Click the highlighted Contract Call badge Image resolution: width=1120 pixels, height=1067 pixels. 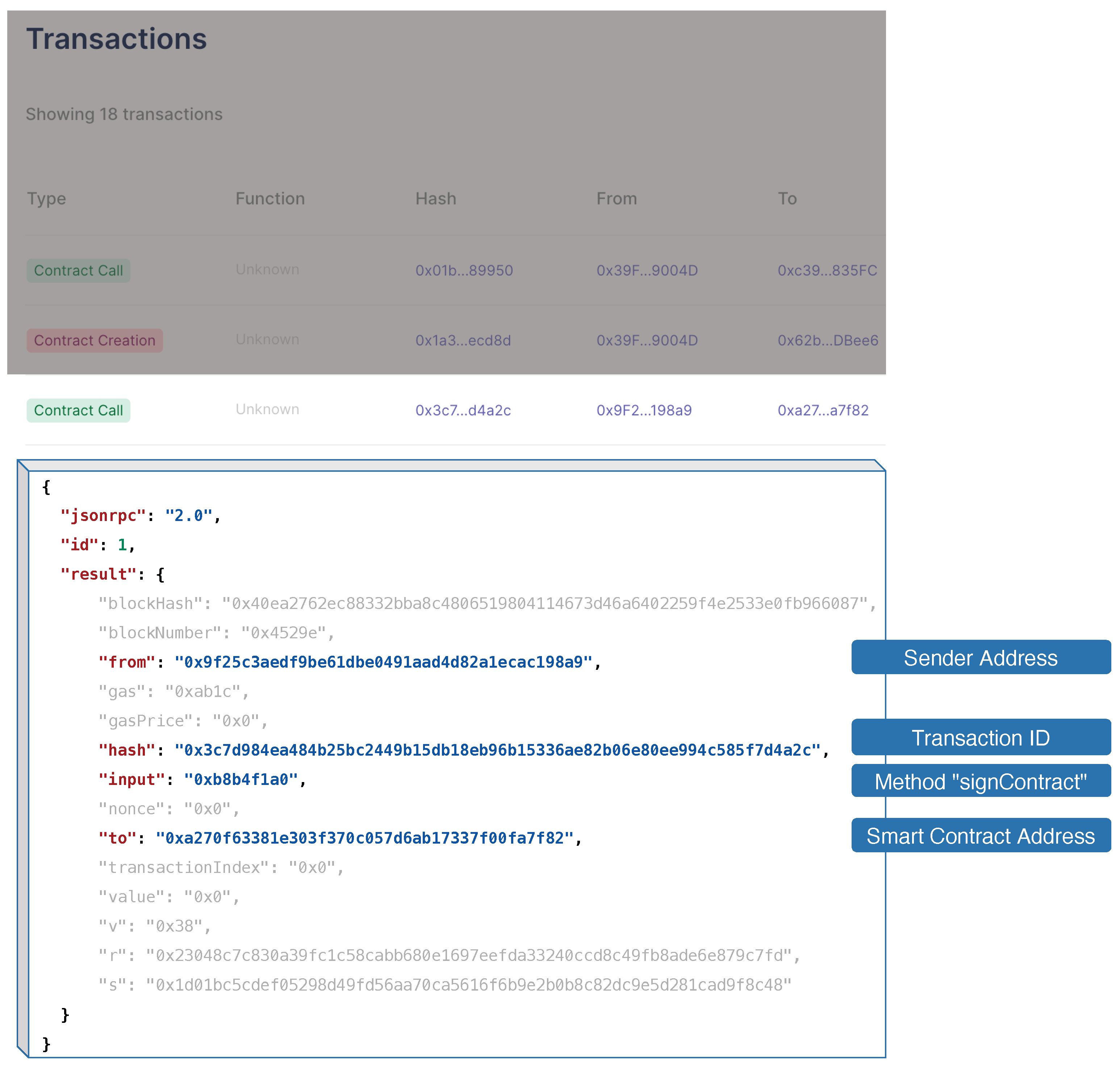(79, 410)
